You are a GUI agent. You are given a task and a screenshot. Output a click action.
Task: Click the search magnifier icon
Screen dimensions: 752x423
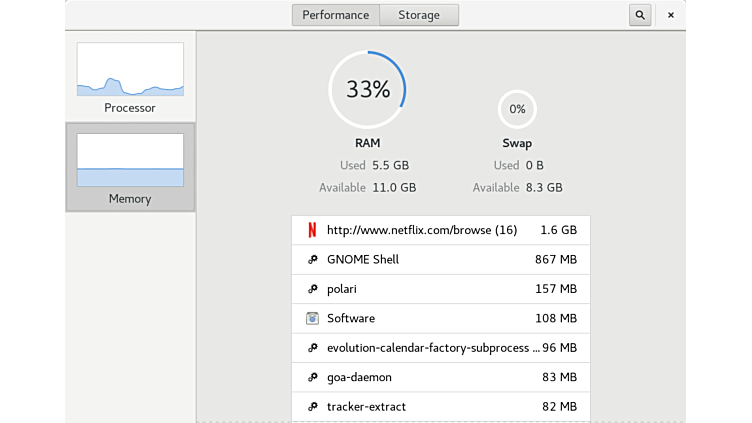pos(640,15)
